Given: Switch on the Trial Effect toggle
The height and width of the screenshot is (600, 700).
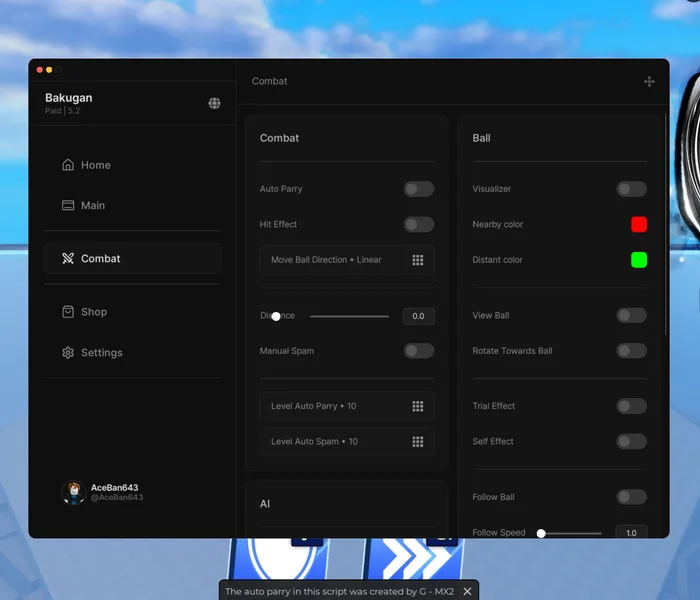Looking at the screenshot, I should point(631,406).
